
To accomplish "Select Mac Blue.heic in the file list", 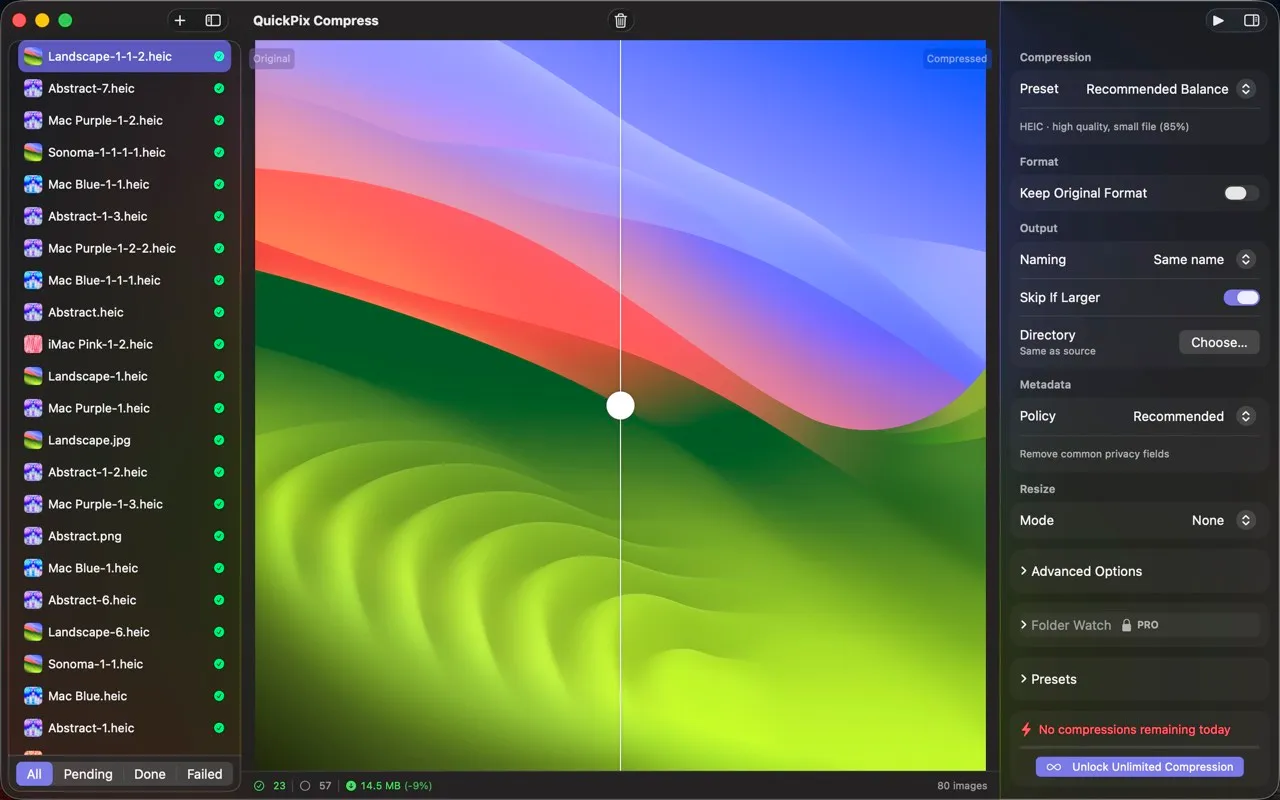I will coord(124,696).
